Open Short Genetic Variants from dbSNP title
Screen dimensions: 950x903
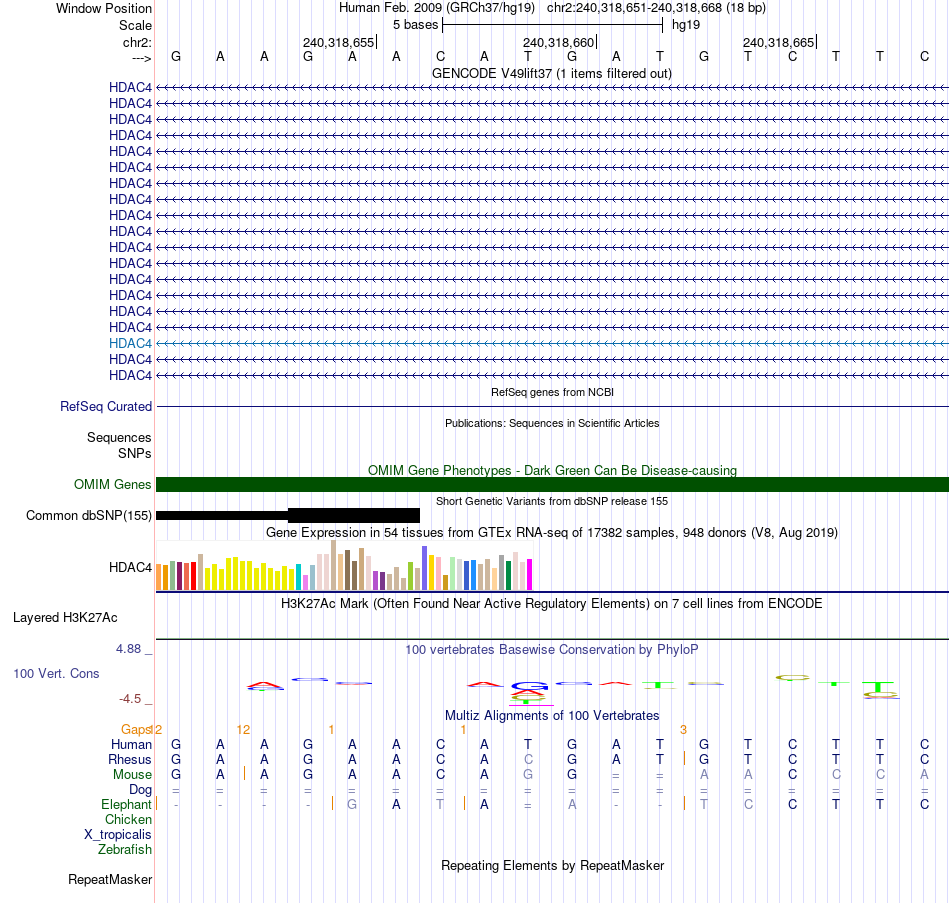coord(552,501)
